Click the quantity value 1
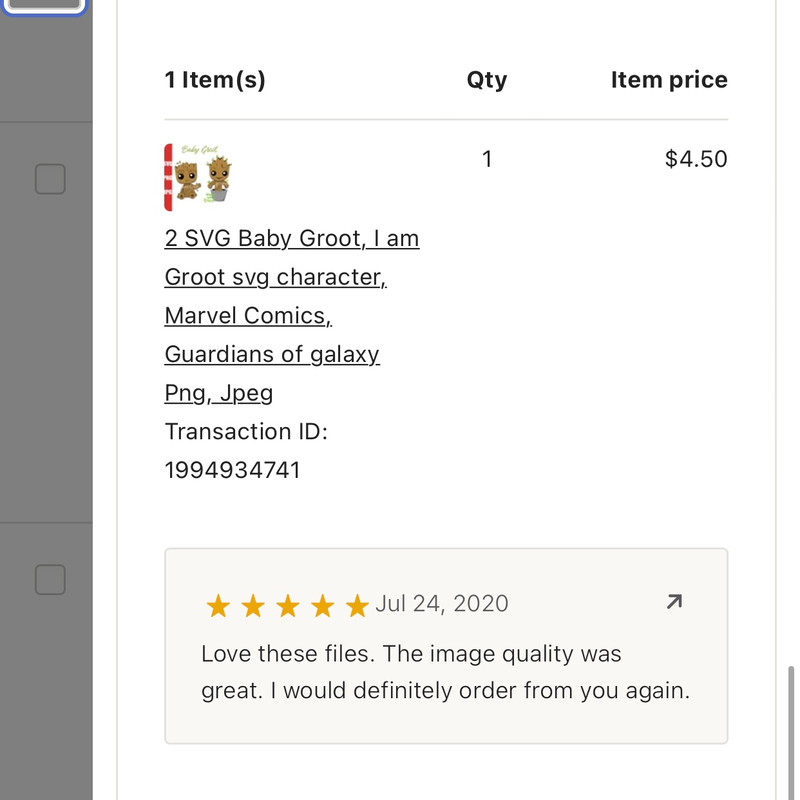This screenshot has width=800, height=800. [487, 159]
